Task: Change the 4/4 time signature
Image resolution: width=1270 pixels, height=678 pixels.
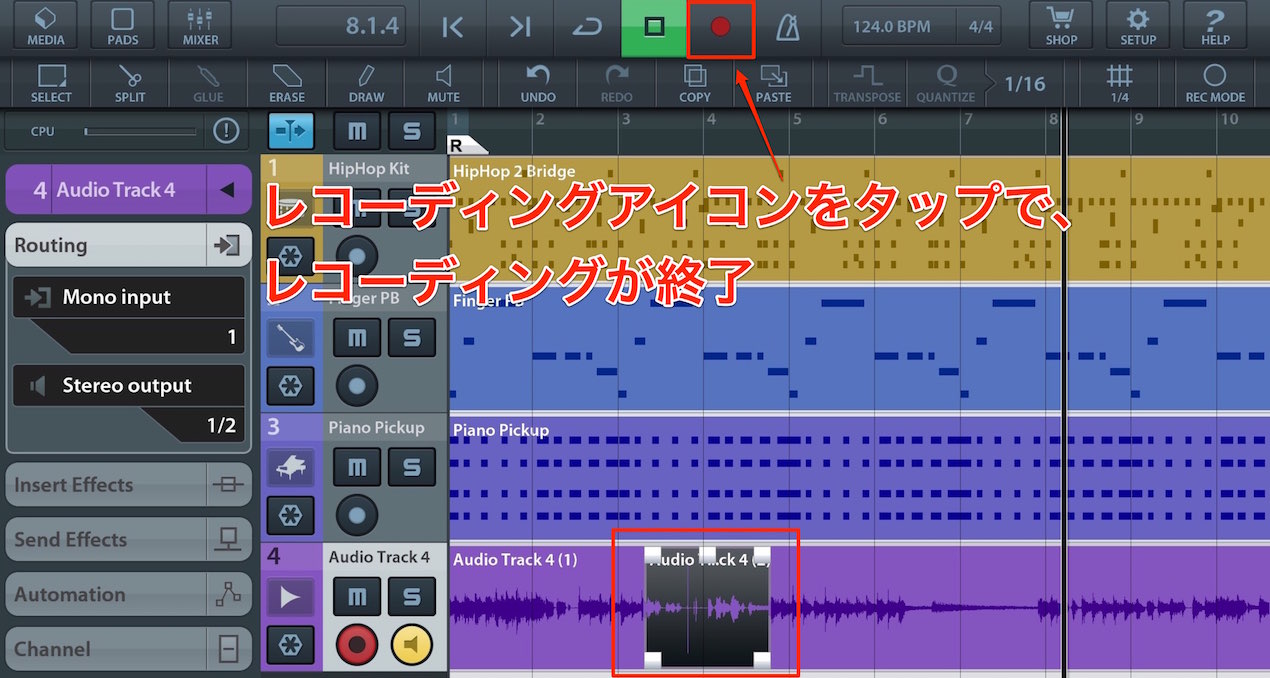Action: 980,27
